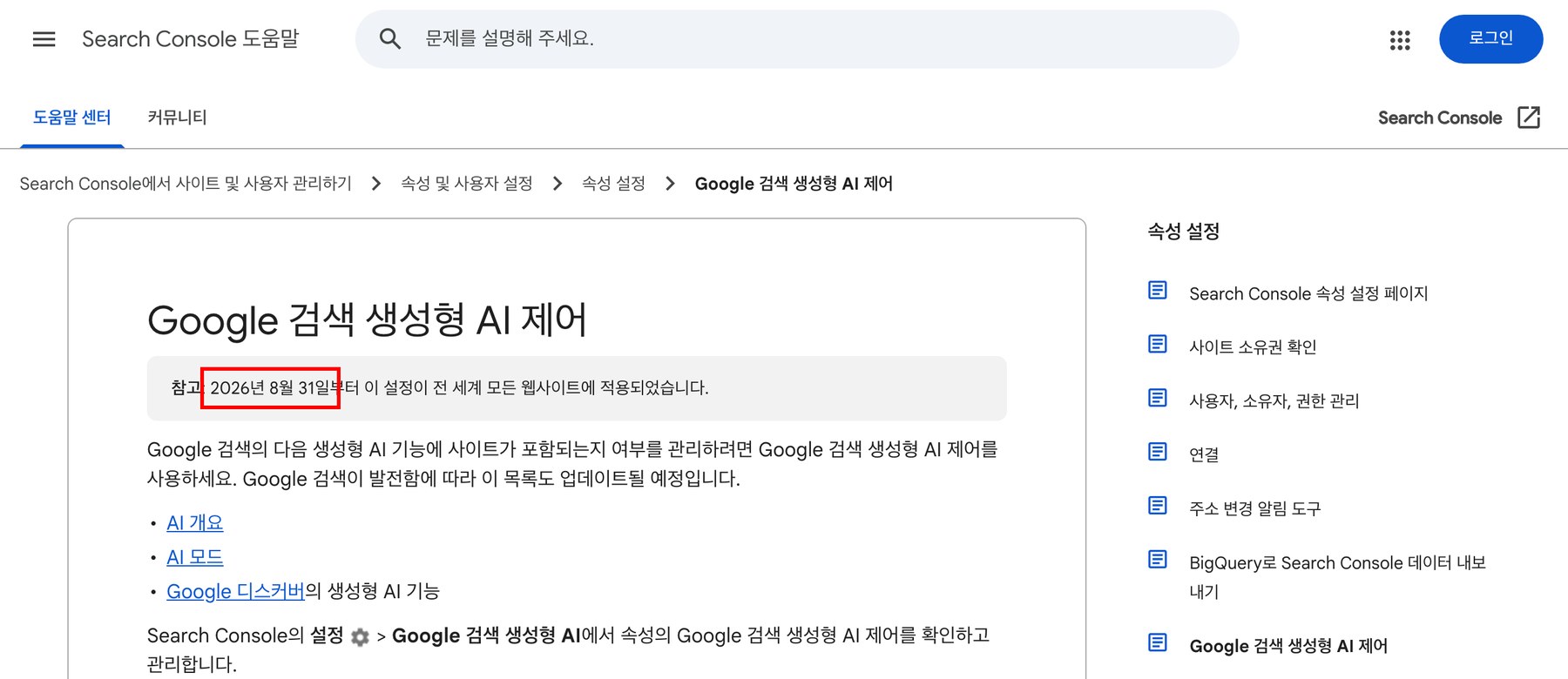Click the note text starting with 참고

[x=440, y=388]
